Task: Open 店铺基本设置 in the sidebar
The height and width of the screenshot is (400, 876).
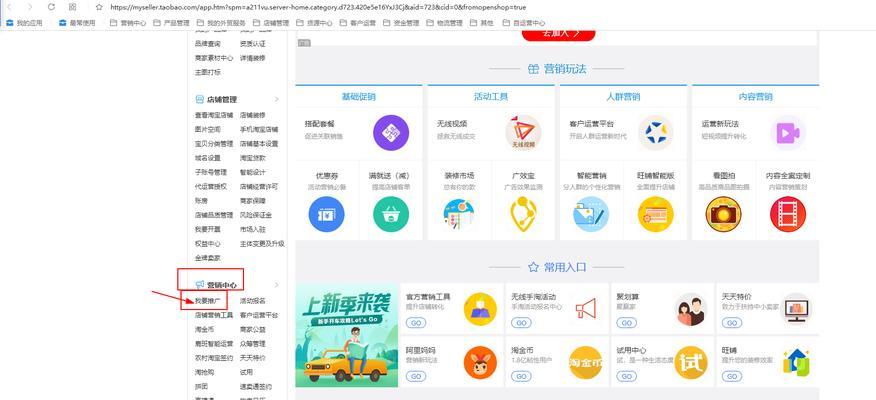Action: [259, 144]
